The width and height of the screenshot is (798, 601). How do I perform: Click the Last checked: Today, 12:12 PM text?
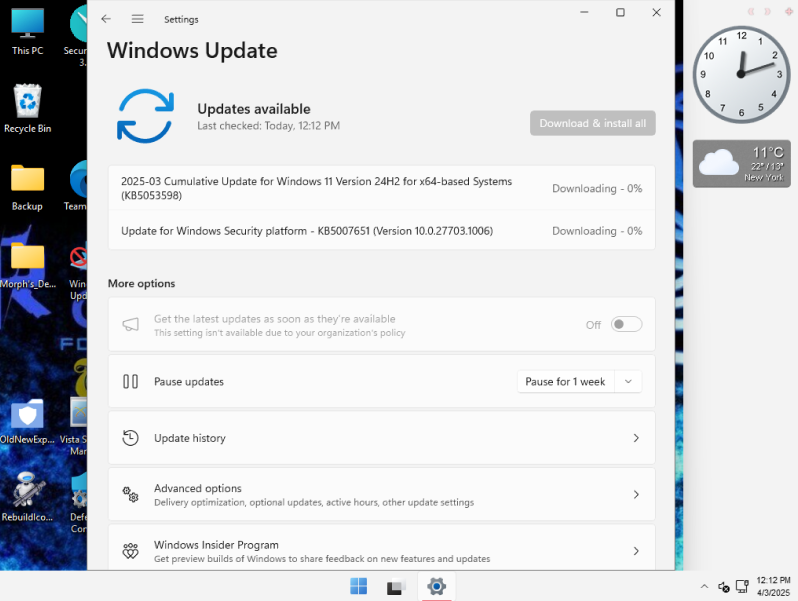268,126
